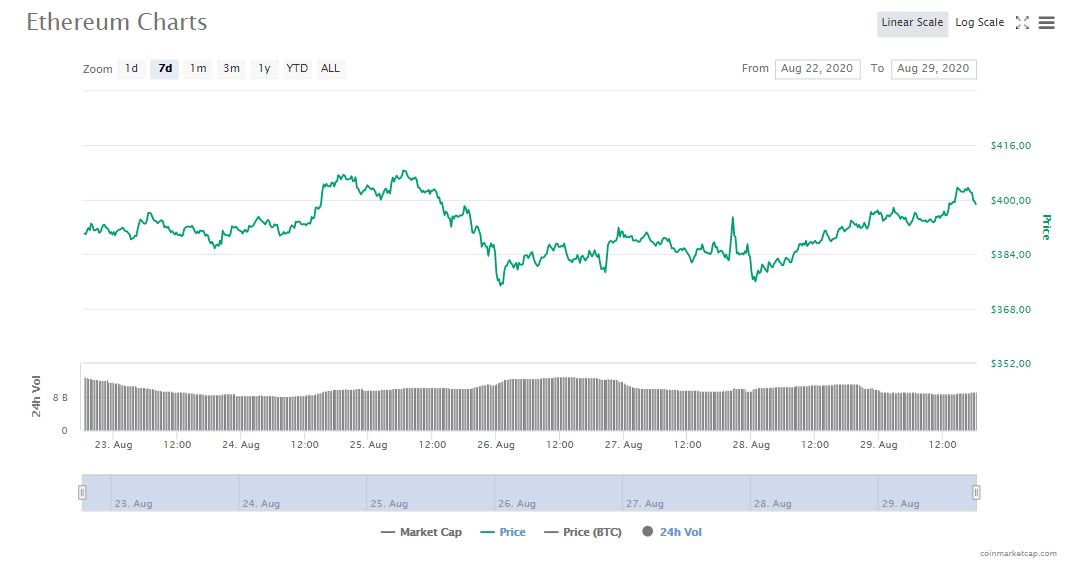Choose the 1y zoom range
This screenshot has height=577, width=1076.
click(264, 69)
